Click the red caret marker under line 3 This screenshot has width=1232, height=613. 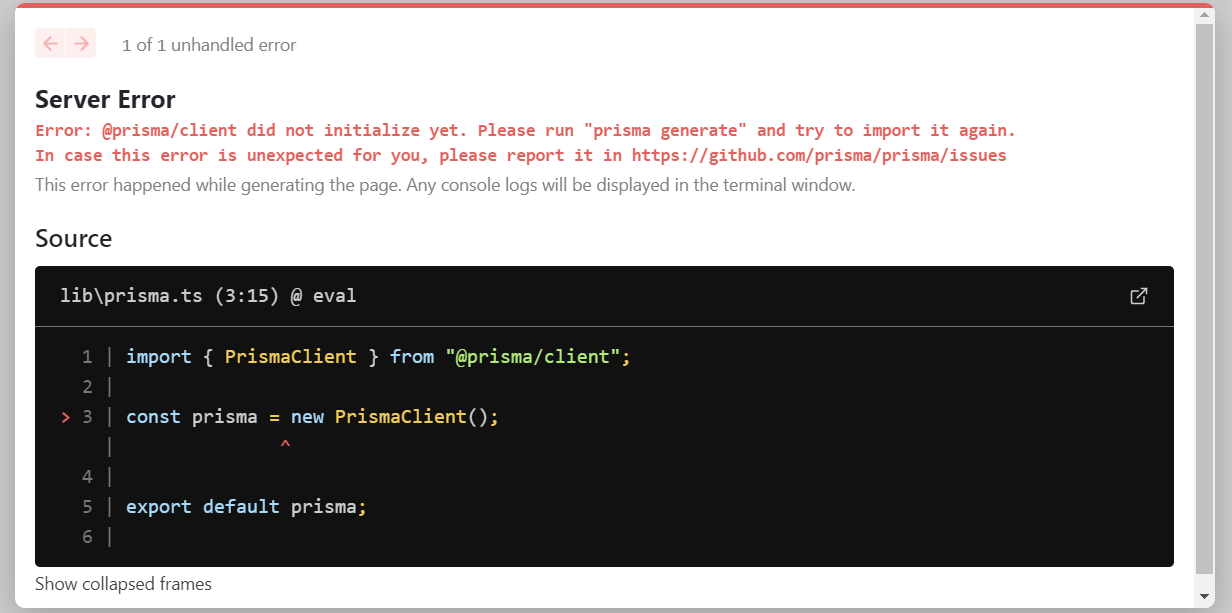click(x=285, y=445)
